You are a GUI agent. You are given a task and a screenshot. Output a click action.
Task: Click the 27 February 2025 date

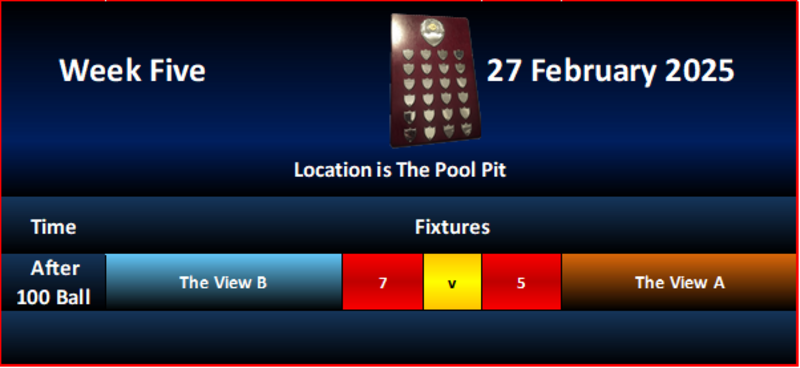coord(610,70)
